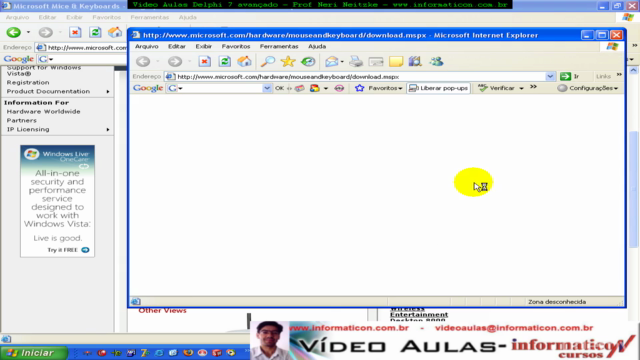640x360 pixels.
Task: Expand Links bar chevron
Action: click(619, 75)
